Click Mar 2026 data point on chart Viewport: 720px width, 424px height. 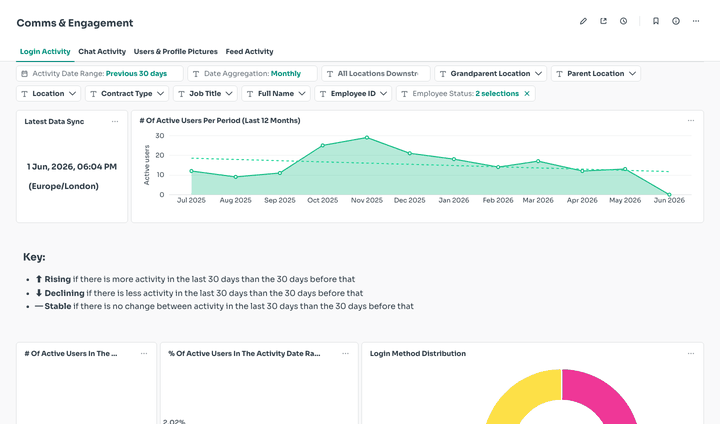(538, 161)
